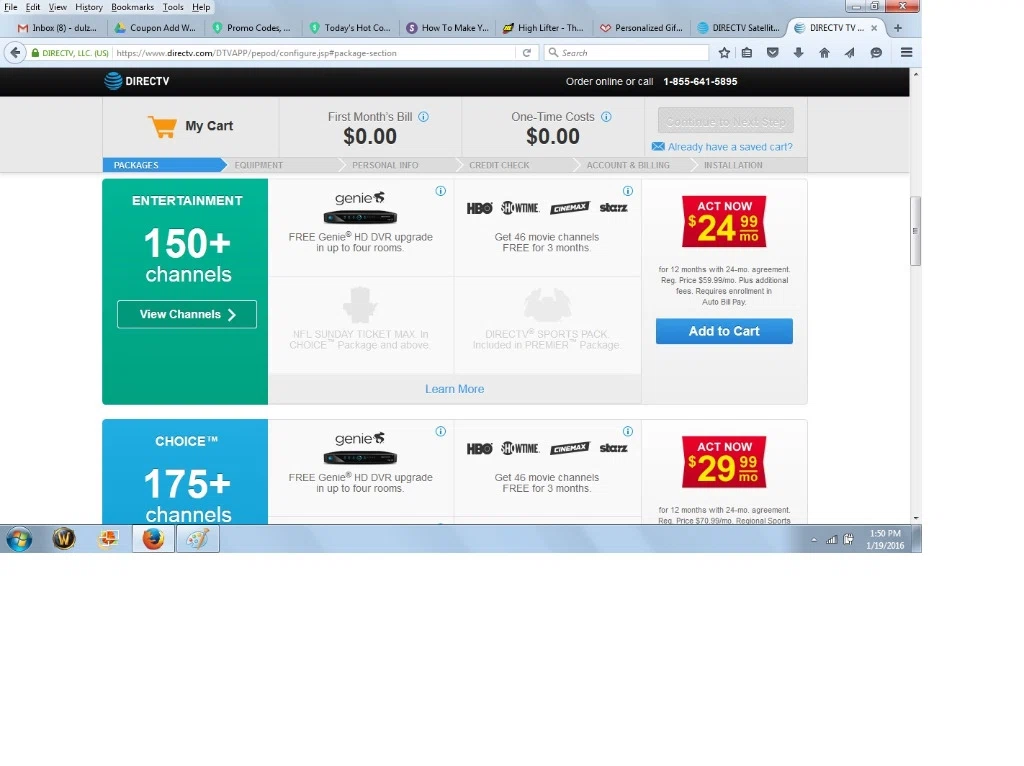Click the orange My Cart icon

[163, 126]
